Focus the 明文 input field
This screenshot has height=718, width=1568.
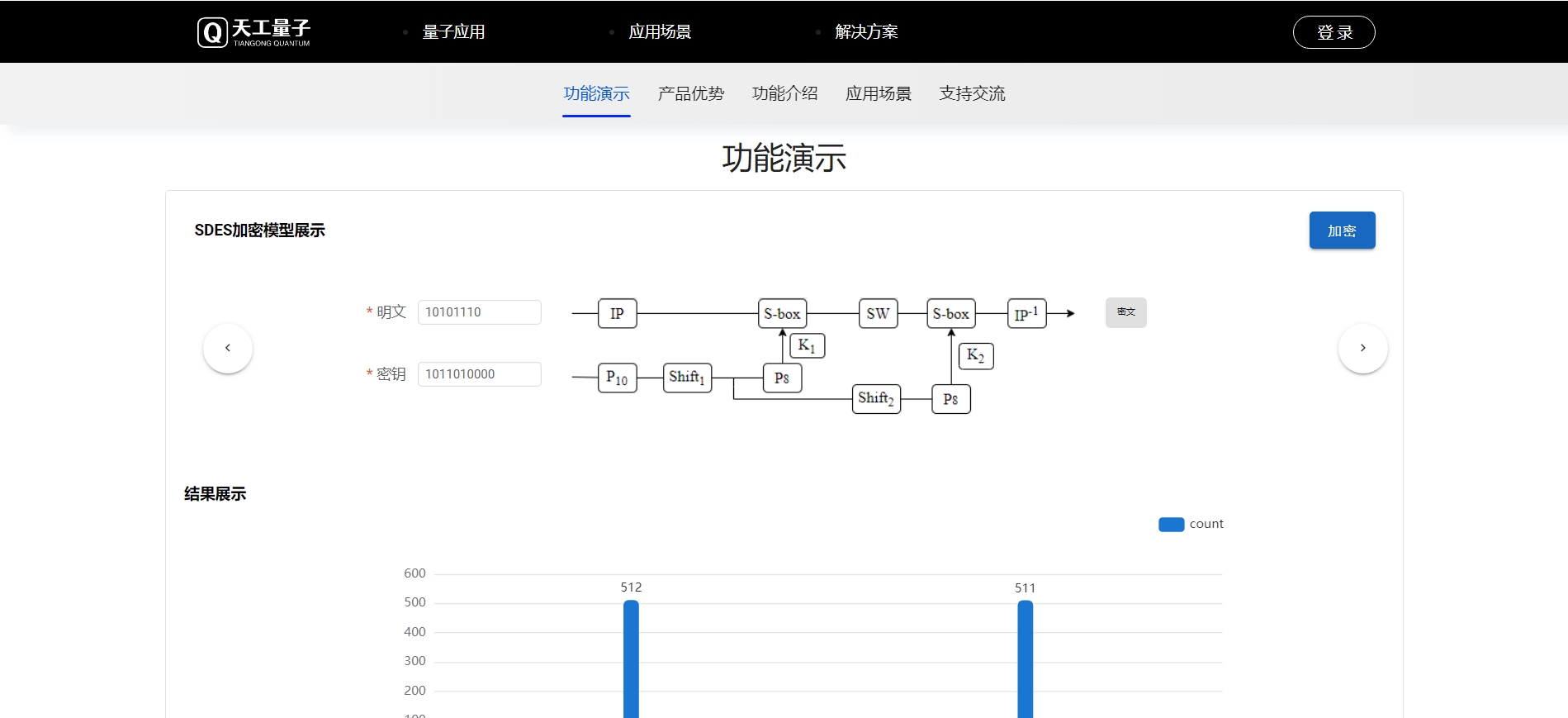[x=479, y=312]
